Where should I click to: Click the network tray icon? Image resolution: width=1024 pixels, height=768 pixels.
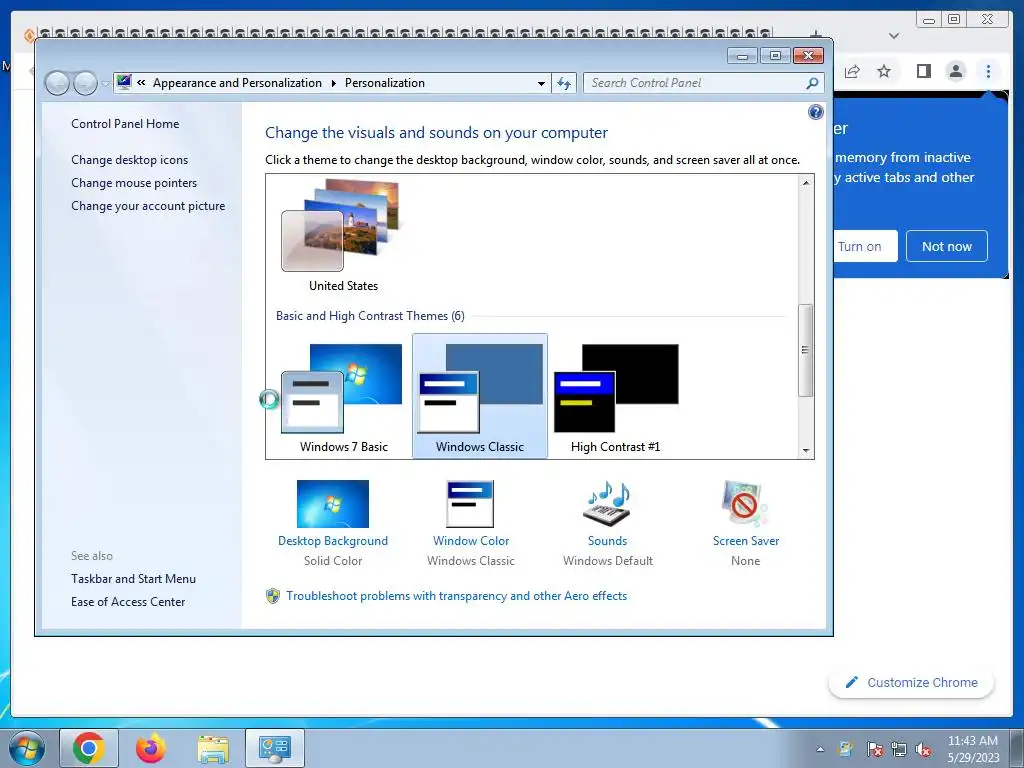point(899,749)
